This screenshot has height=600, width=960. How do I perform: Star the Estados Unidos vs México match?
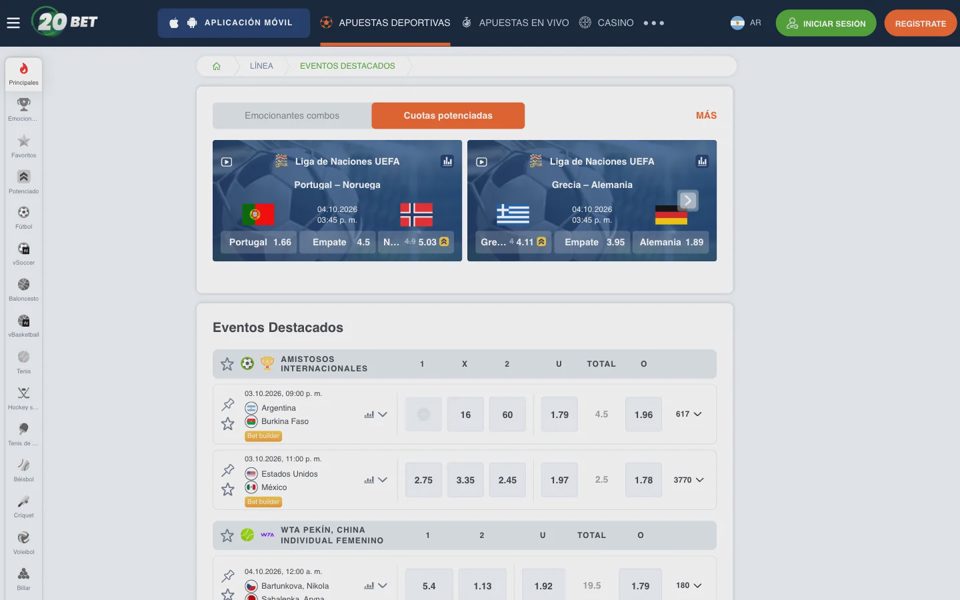click(228, 489)
